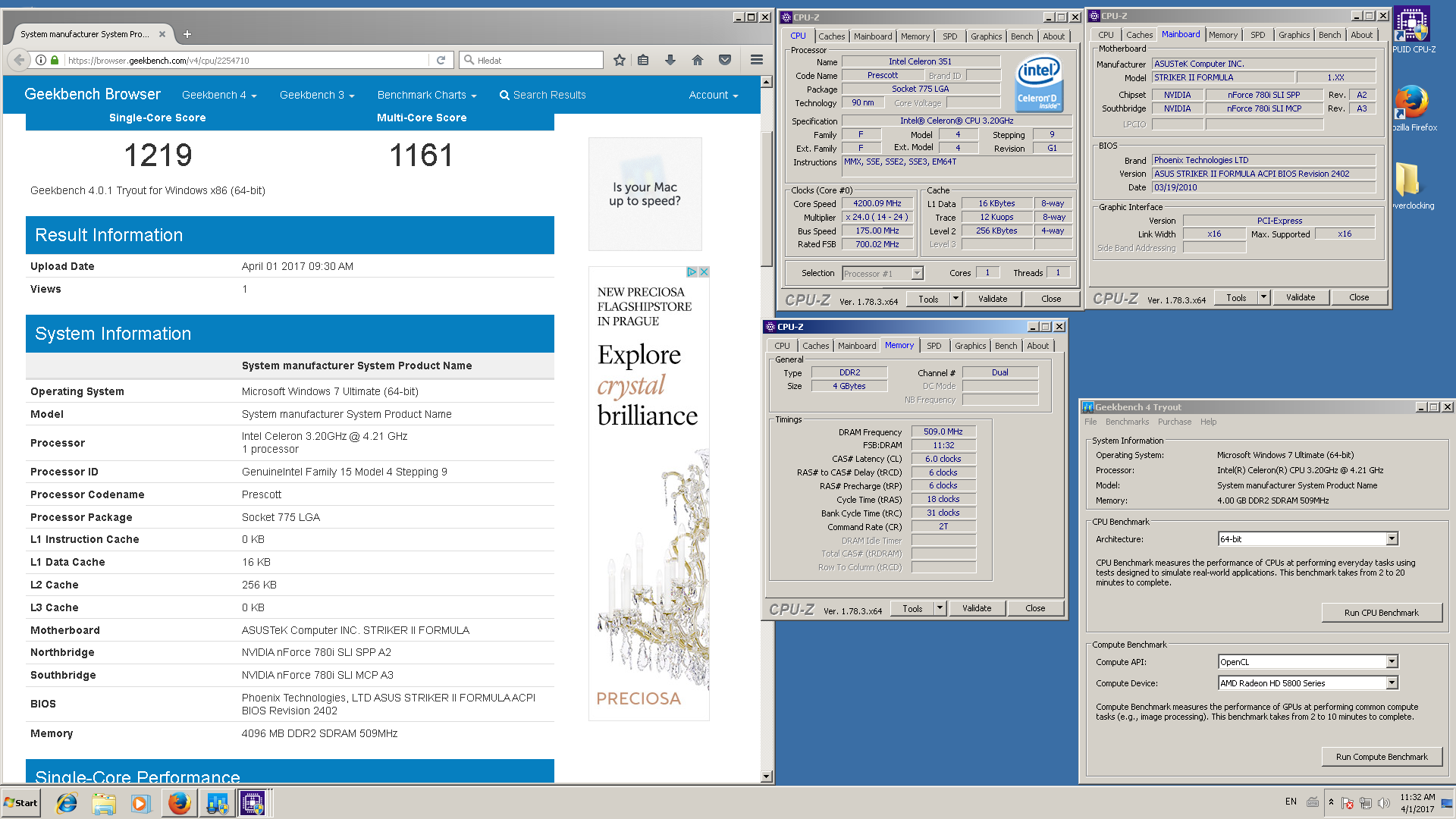Click the Start button
Viewport: 1456px width, 819px height.
(20, 803)
